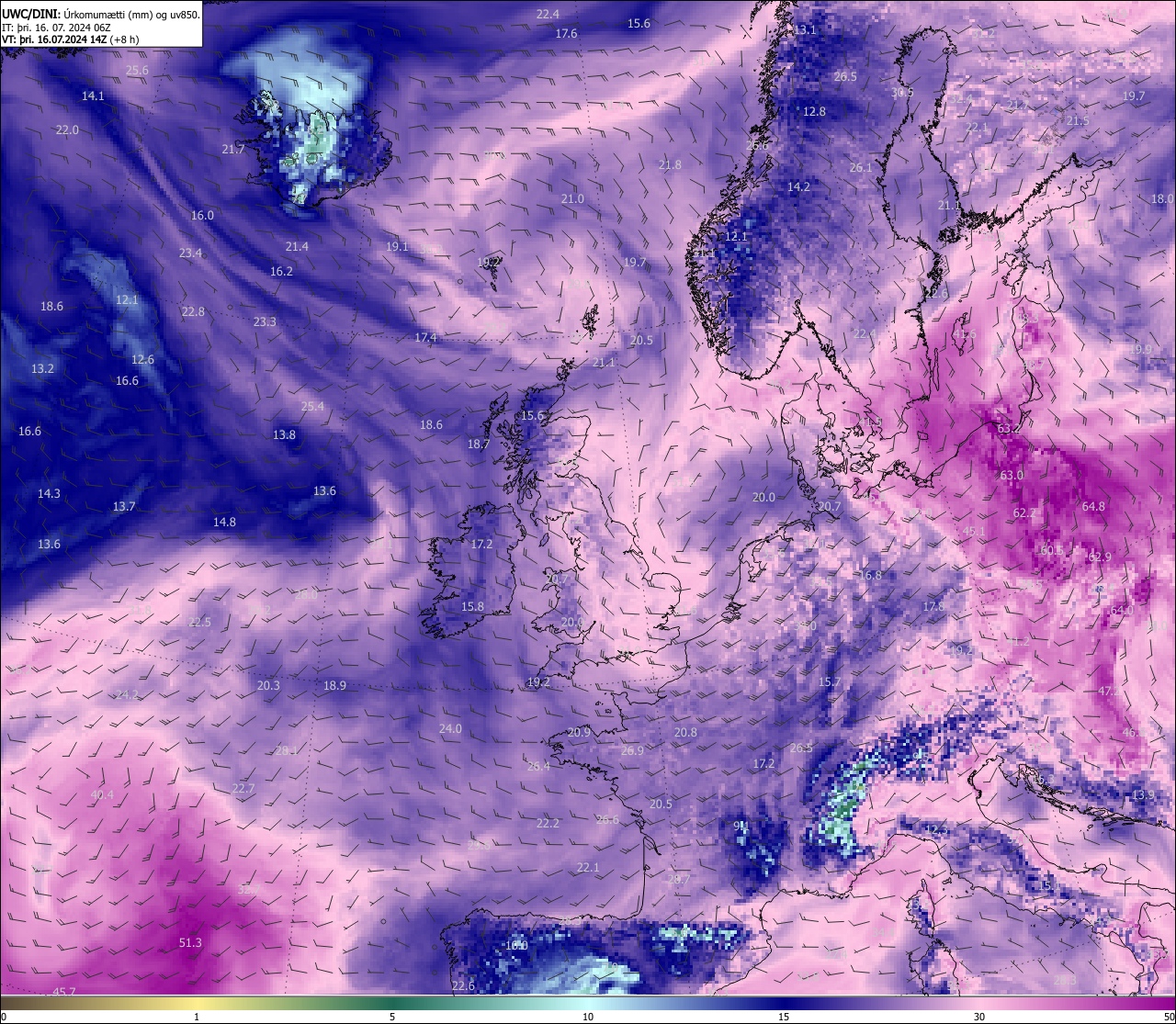Click the 17.4 value on the map
The height and width of the screenshot is (1024, 1176).
425,337
